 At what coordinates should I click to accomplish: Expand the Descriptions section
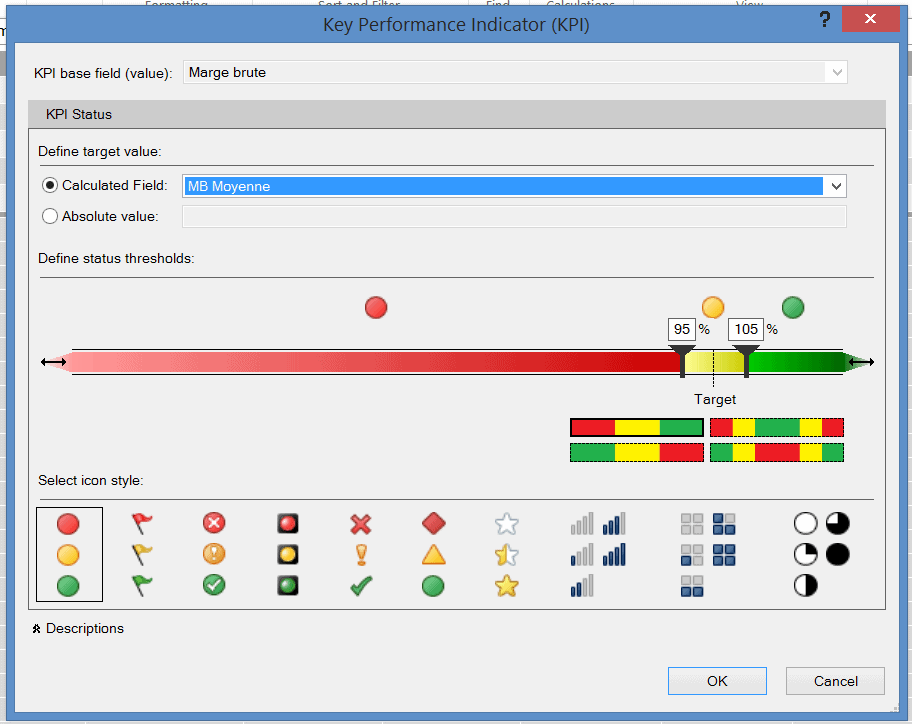tap(36, 629)
